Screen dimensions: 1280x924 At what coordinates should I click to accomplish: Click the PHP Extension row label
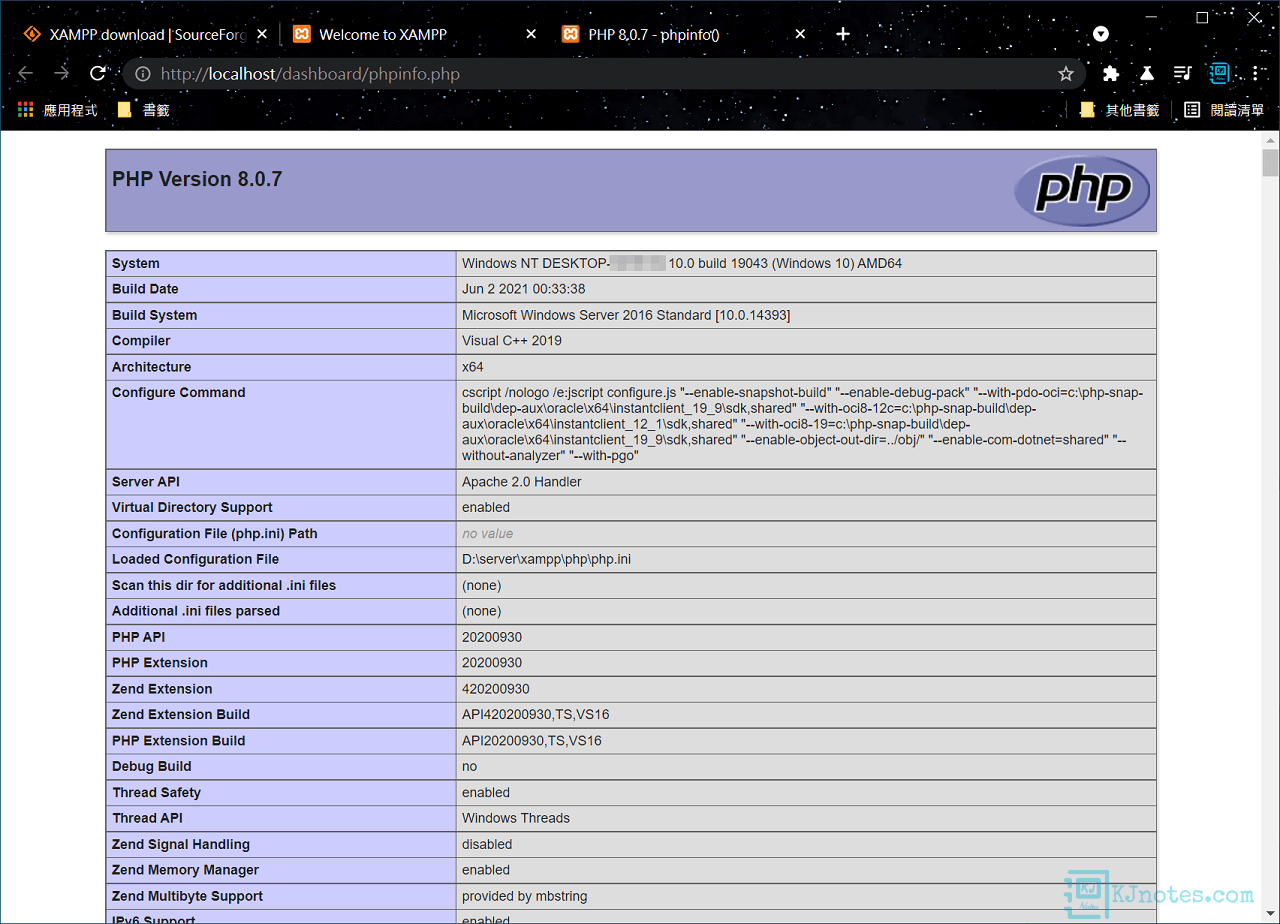pos(160,663)
